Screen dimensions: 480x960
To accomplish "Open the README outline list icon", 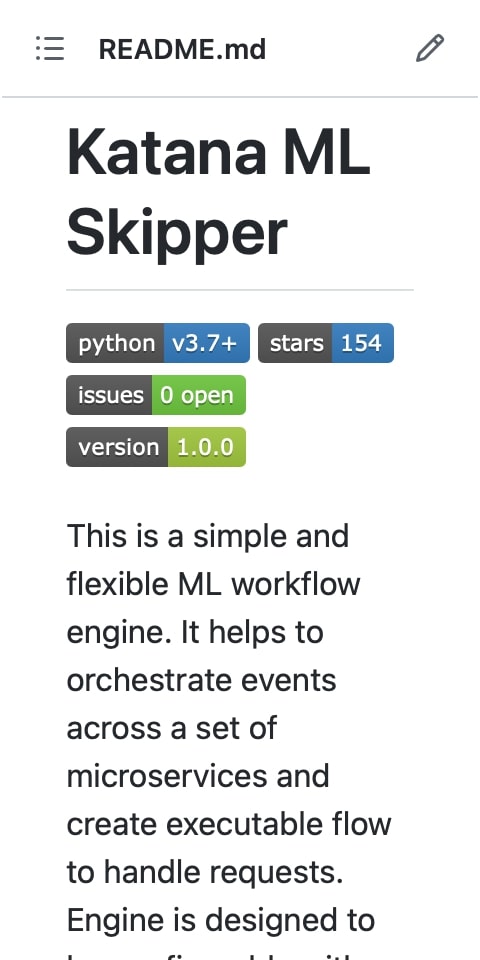I will point(50,49).
